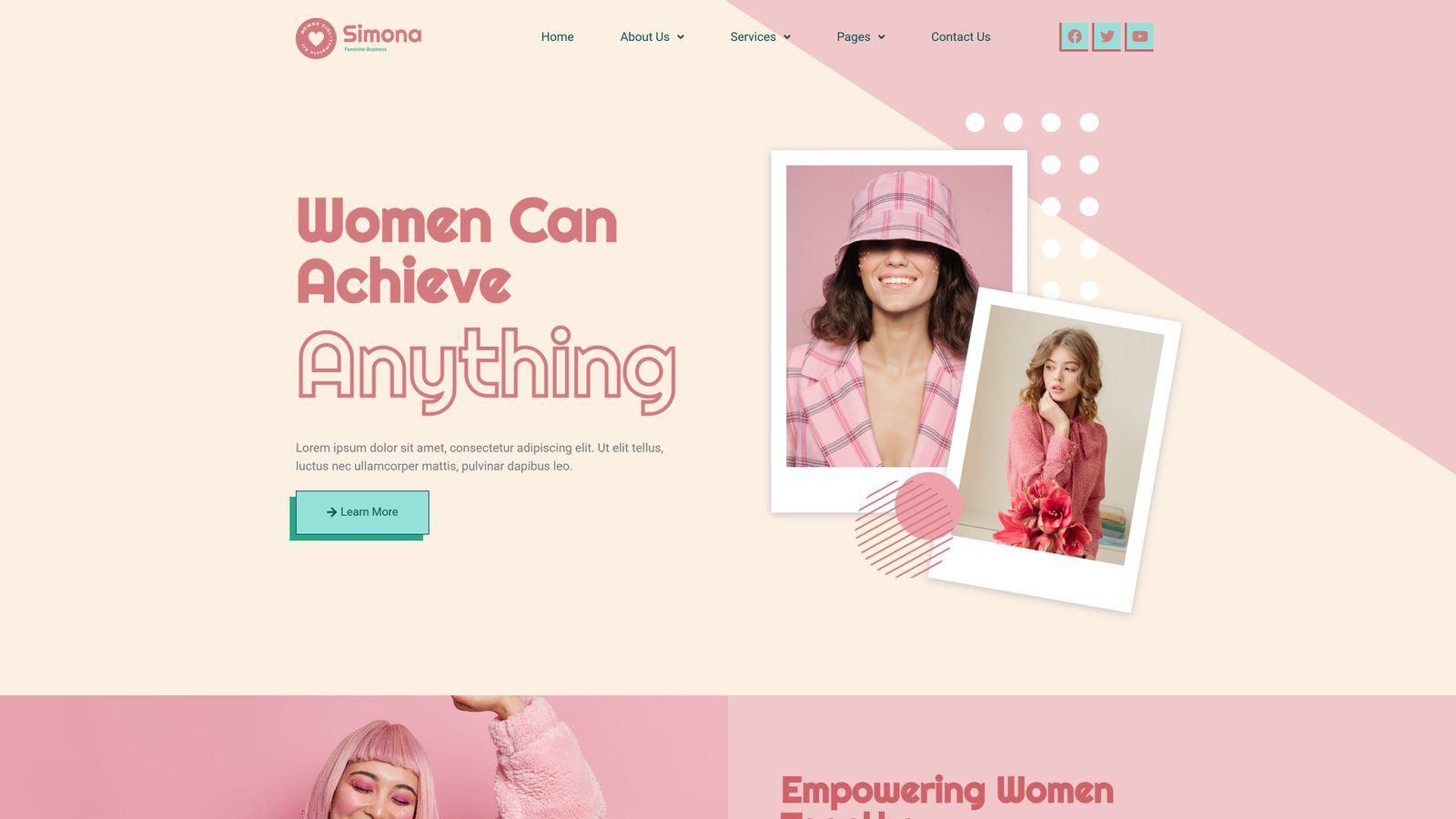Click the pink-haired woman image below
This screenshot has width=1456, height=819.
(x=364, y=757)
